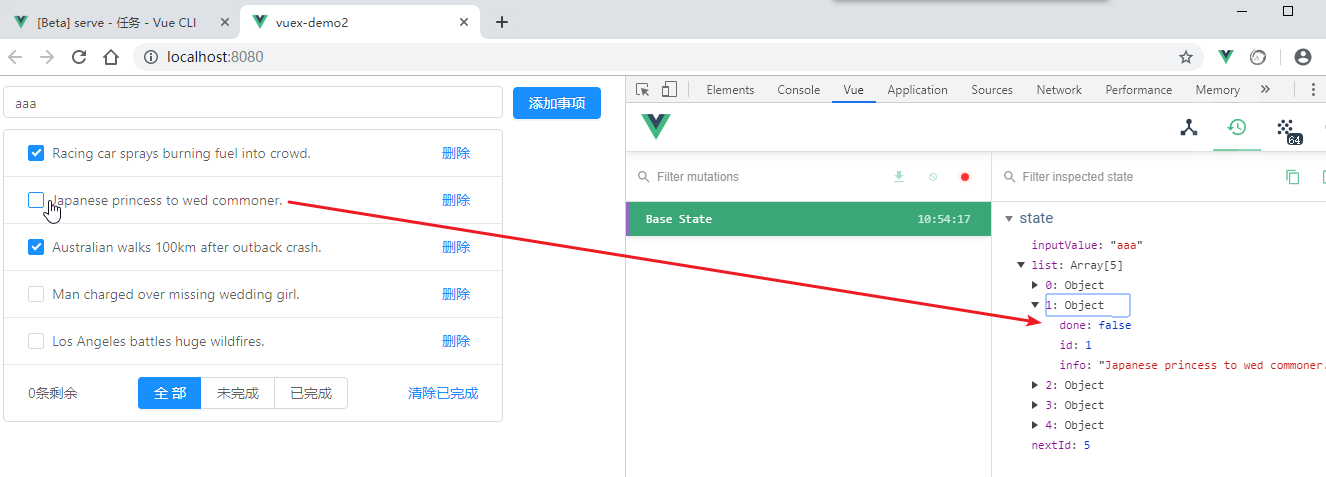
Task: Focus the Filter mutations search field
Action: pyautogui.click(x=760, y=177)
